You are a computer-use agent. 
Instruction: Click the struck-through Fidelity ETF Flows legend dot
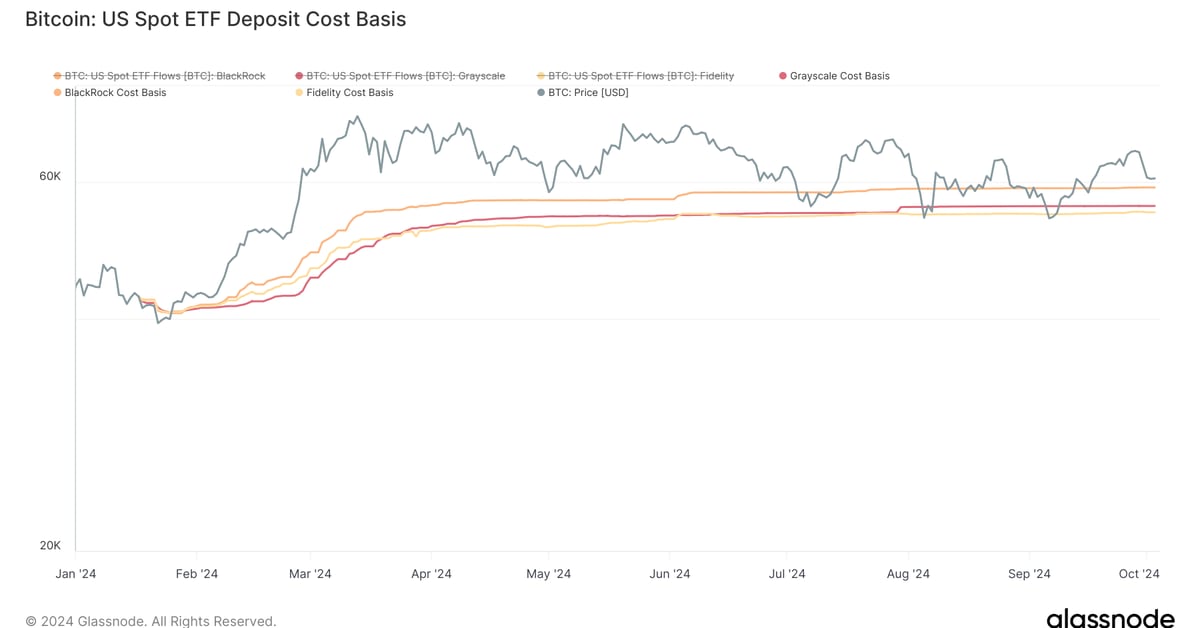tap(541, 76)
